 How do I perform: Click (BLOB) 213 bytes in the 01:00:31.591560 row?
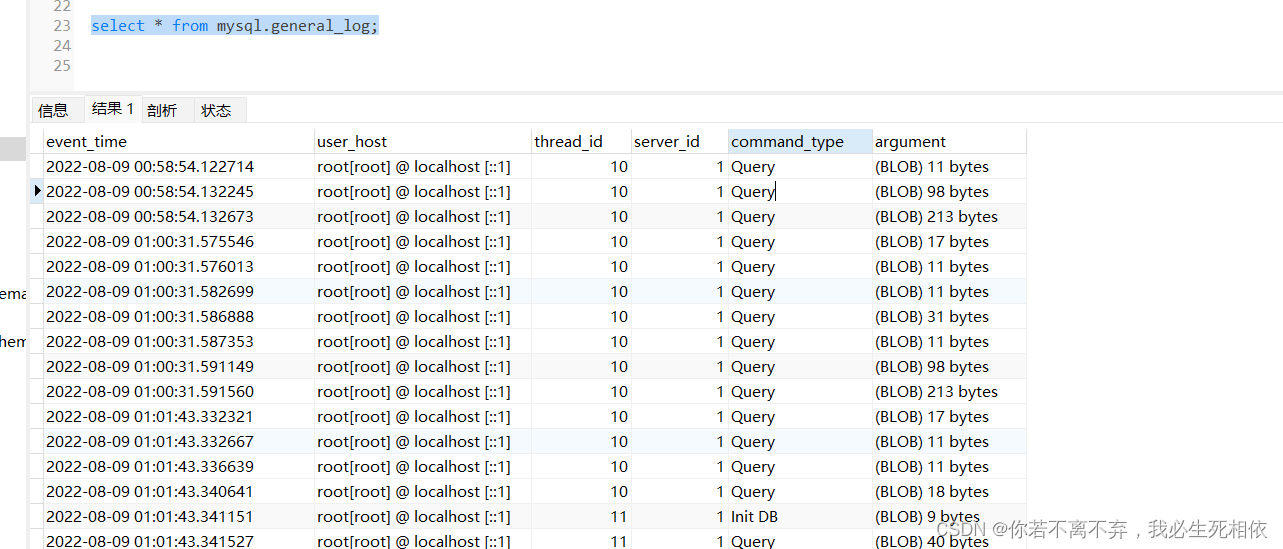(x=949, y=391)
